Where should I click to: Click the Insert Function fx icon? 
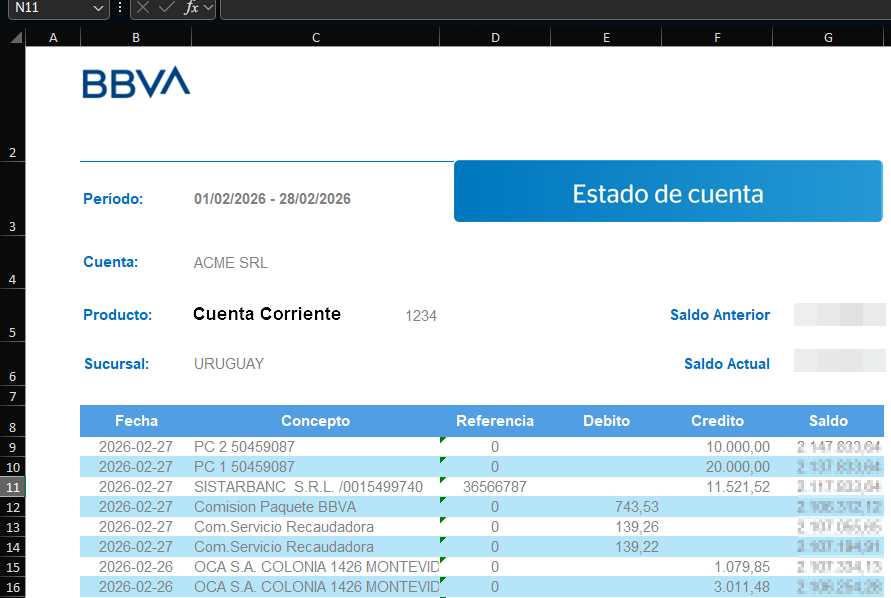(x=191, y=7)
